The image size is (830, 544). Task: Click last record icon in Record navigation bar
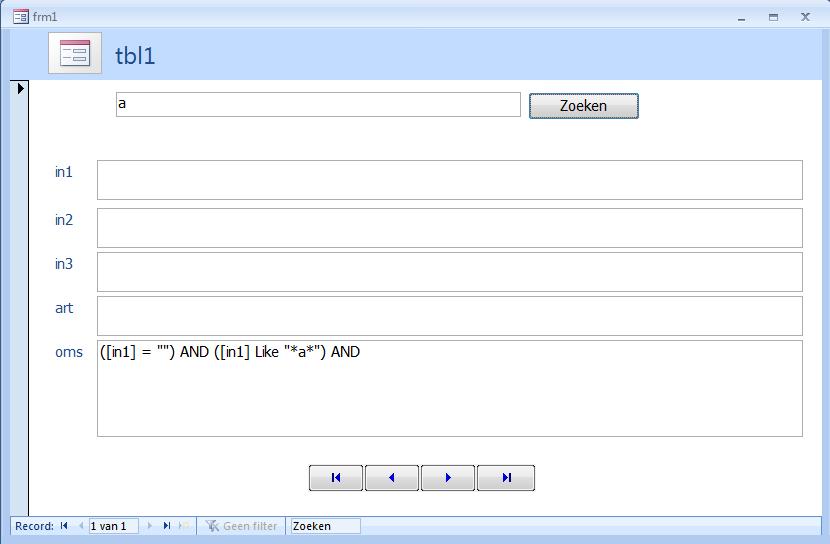167,526
